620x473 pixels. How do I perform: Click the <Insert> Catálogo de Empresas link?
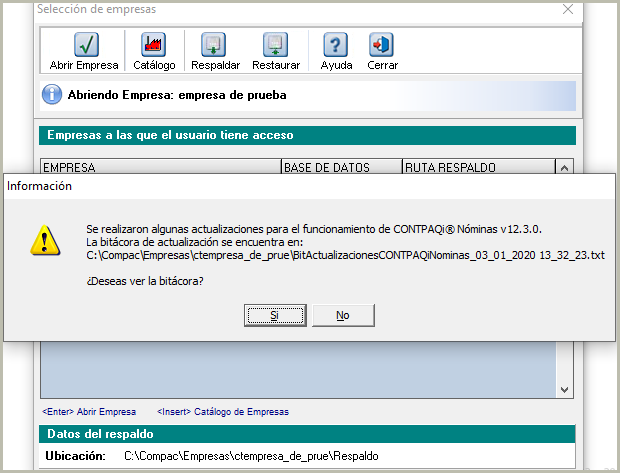(x=223, y=412)
